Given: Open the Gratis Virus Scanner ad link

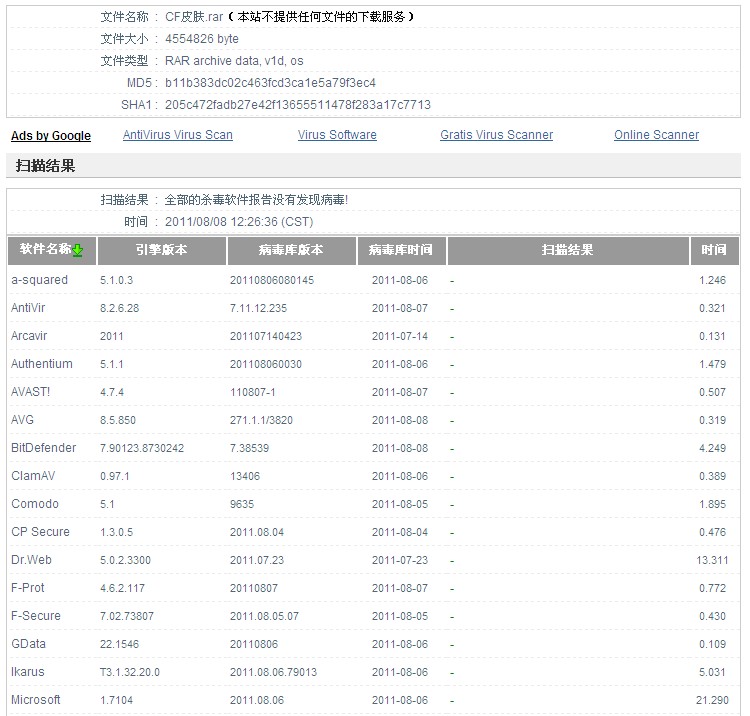Looking at the screenshot, I should (x=496, y=135).
